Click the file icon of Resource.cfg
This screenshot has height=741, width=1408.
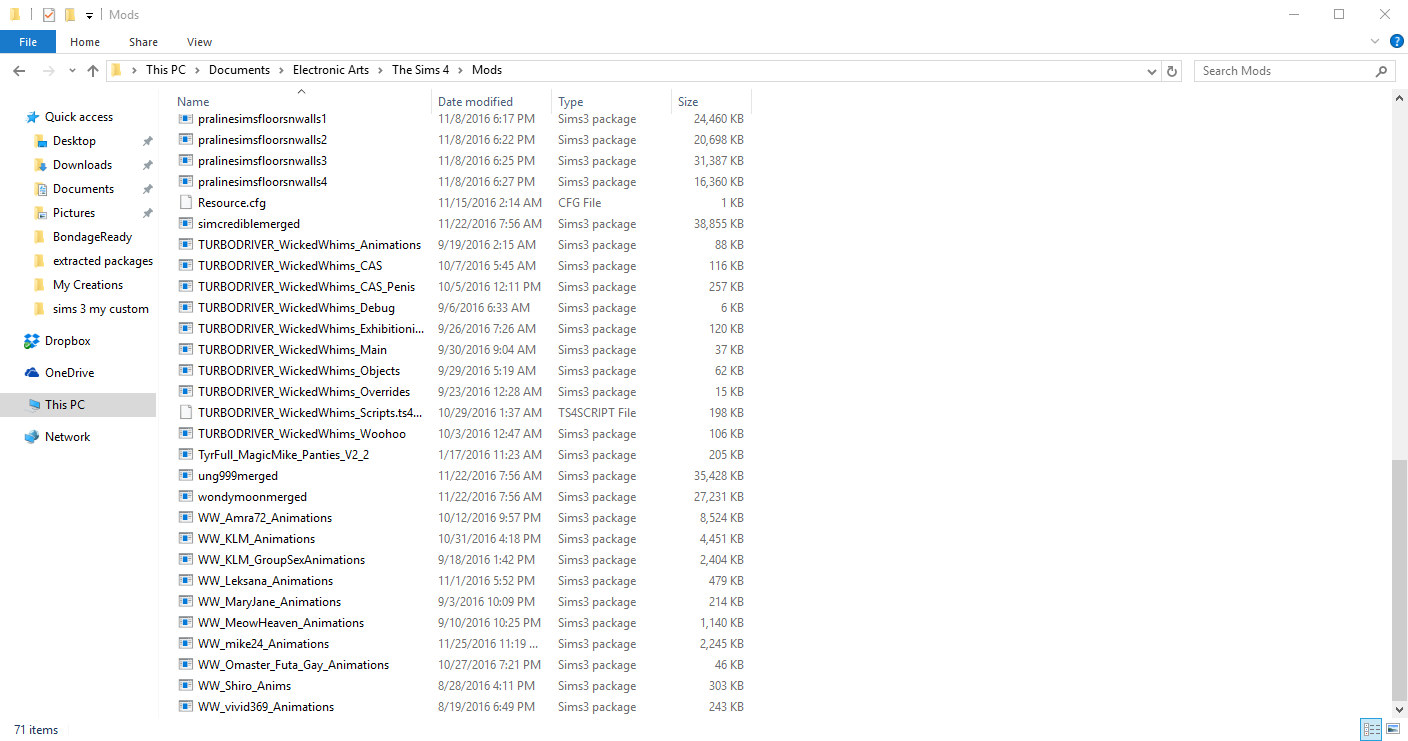pyautogui.click(x=185, y=203)
